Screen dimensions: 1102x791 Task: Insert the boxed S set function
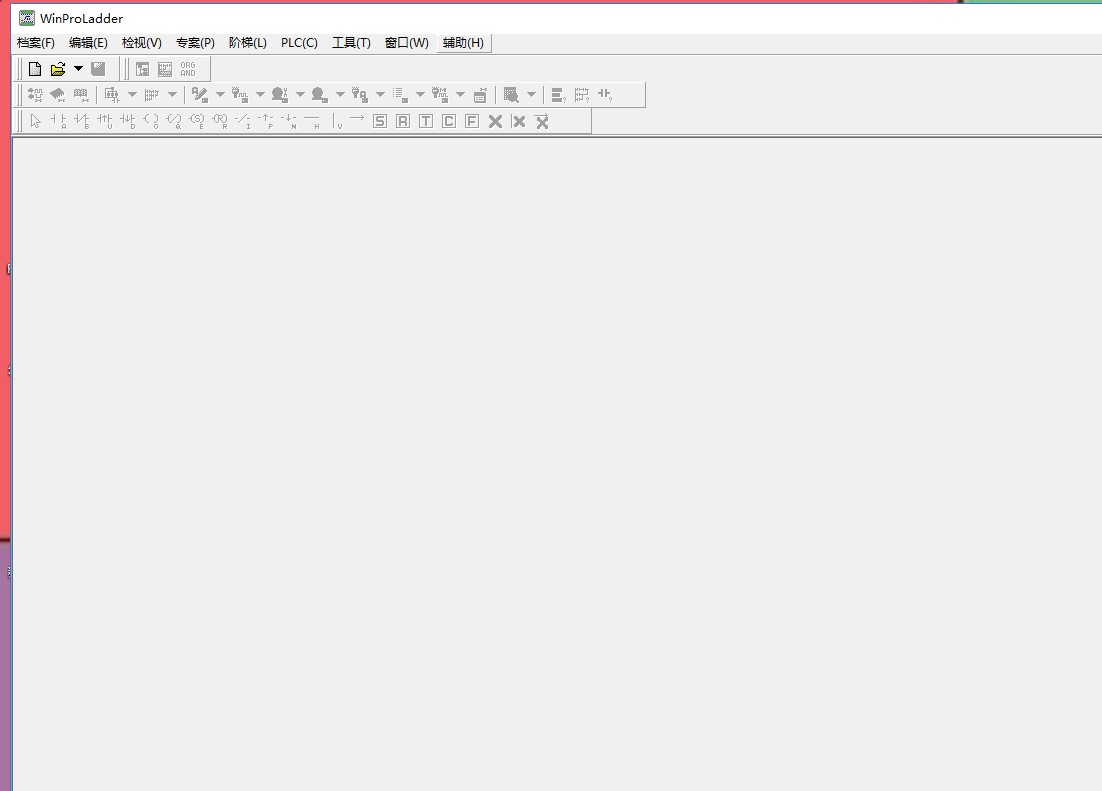pos(380,121)
